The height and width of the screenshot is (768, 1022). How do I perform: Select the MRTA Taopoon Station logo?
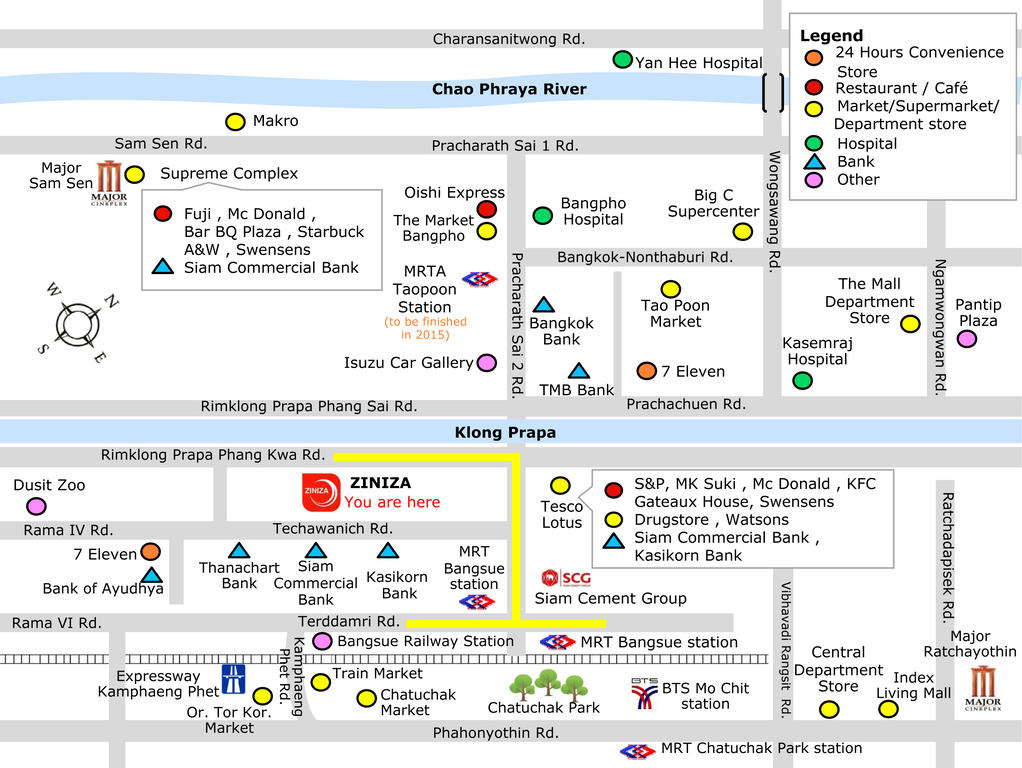(480, 279)
